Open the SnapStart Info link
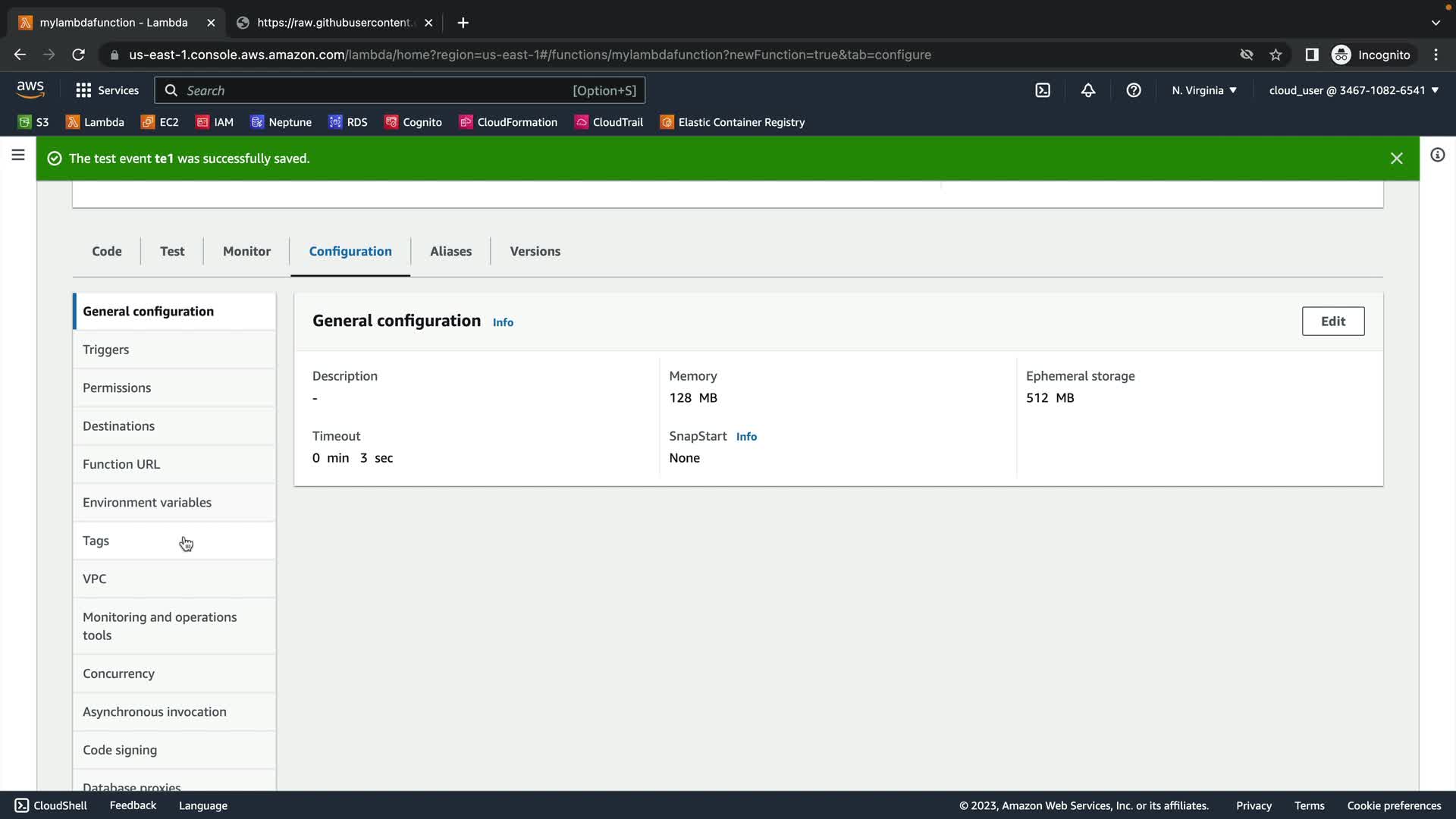This screenshot has height=819, width=1456. [x=746, y=437]
